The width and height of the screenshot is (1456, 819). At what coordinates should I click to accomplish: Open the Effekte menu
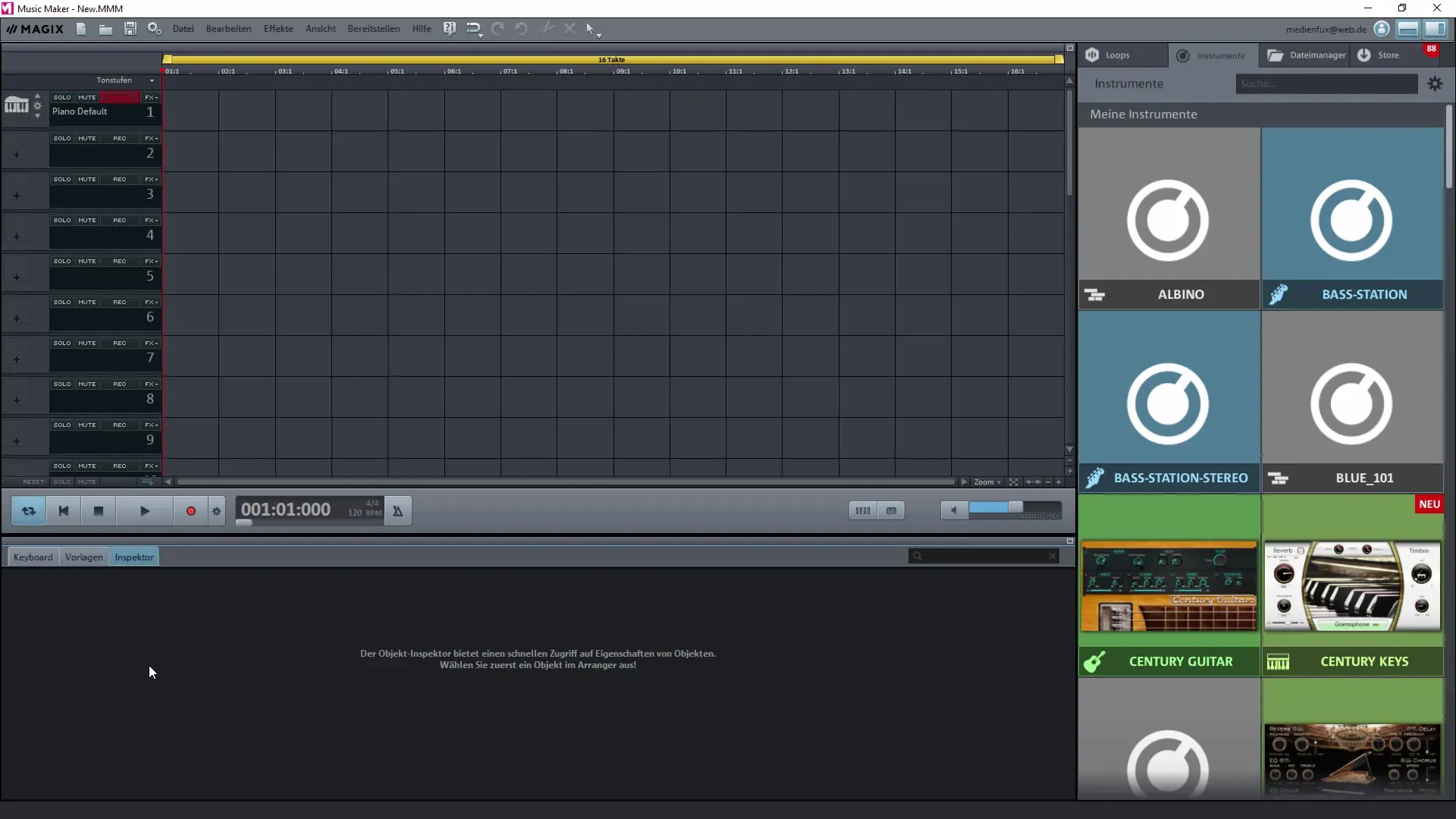278,29
